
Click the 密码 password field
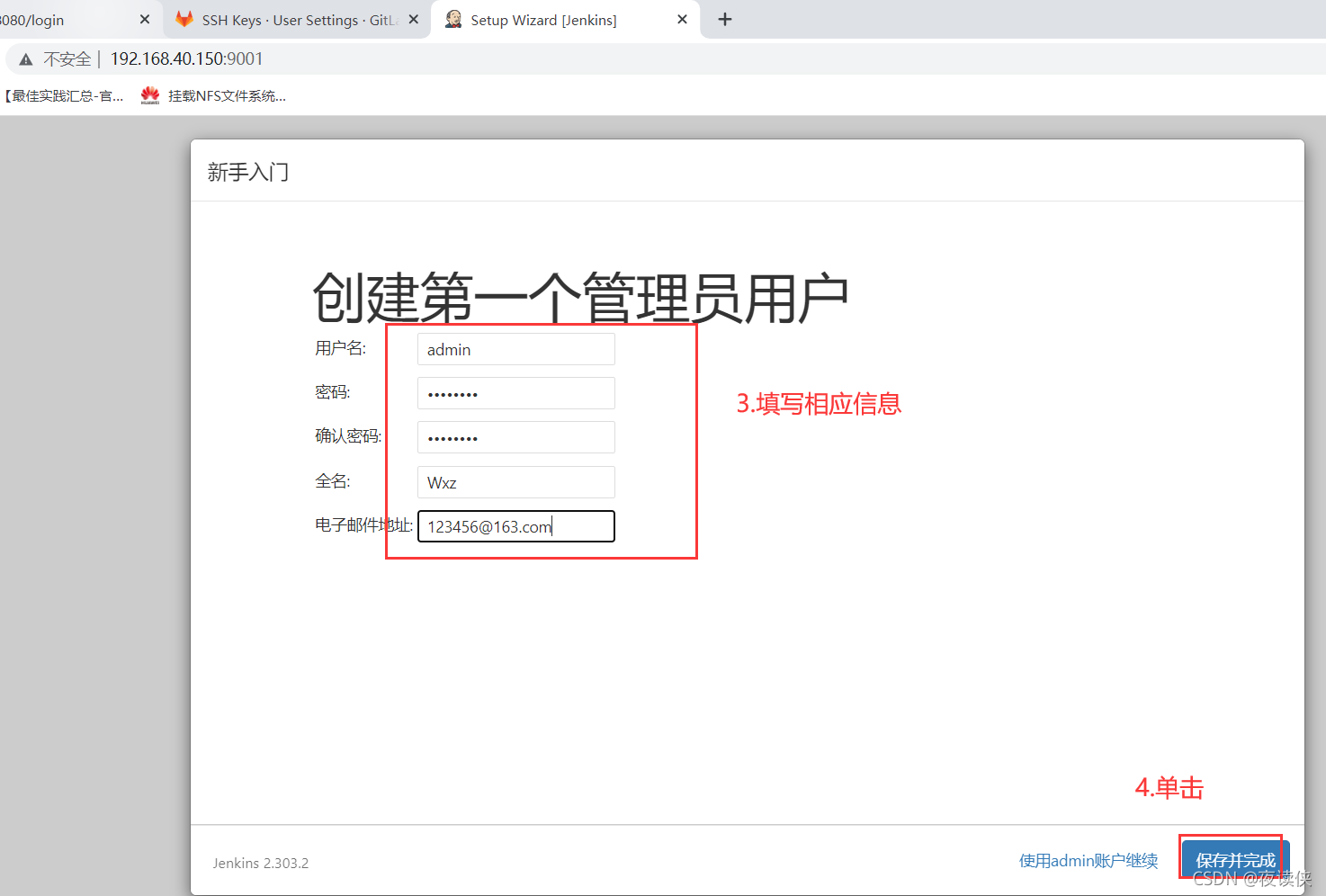pyautogui.click(x=516, y=393)
